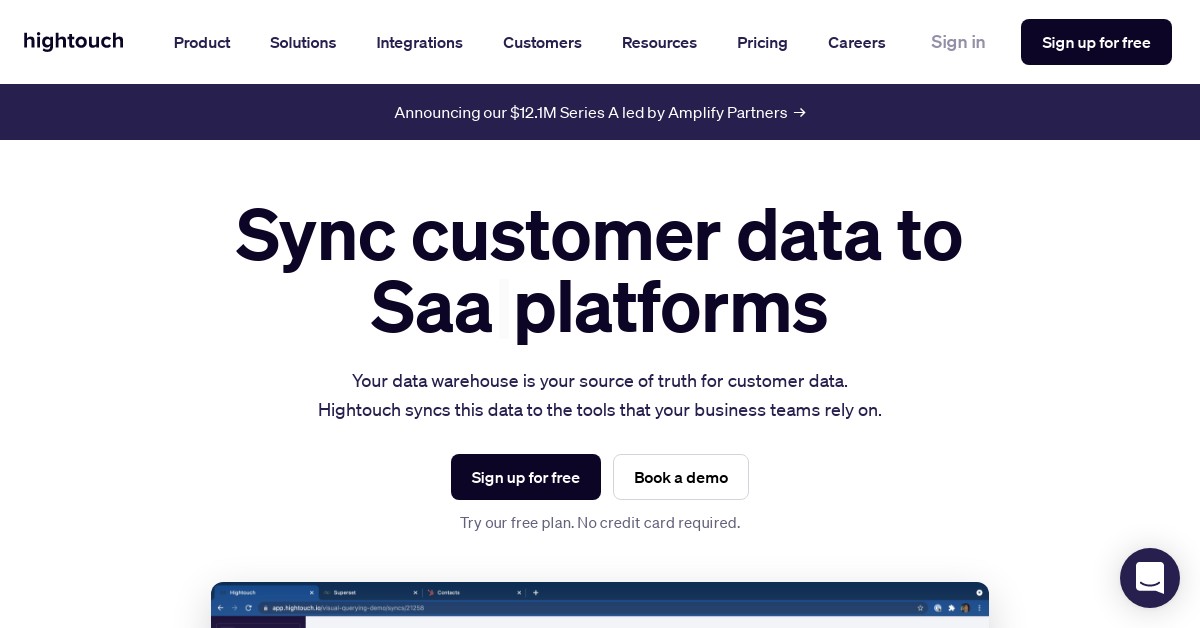Click the Sign in link
Screen dimensions: 1200x628
pos(958,42)
